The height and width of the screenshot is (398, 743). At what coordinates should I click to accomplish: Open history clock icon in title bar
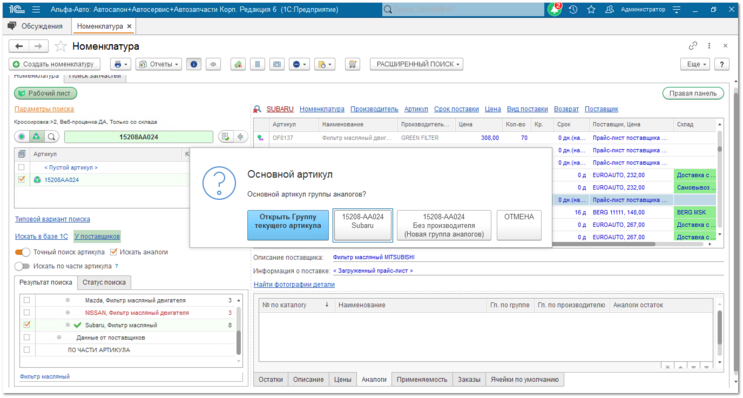(573, 9)
